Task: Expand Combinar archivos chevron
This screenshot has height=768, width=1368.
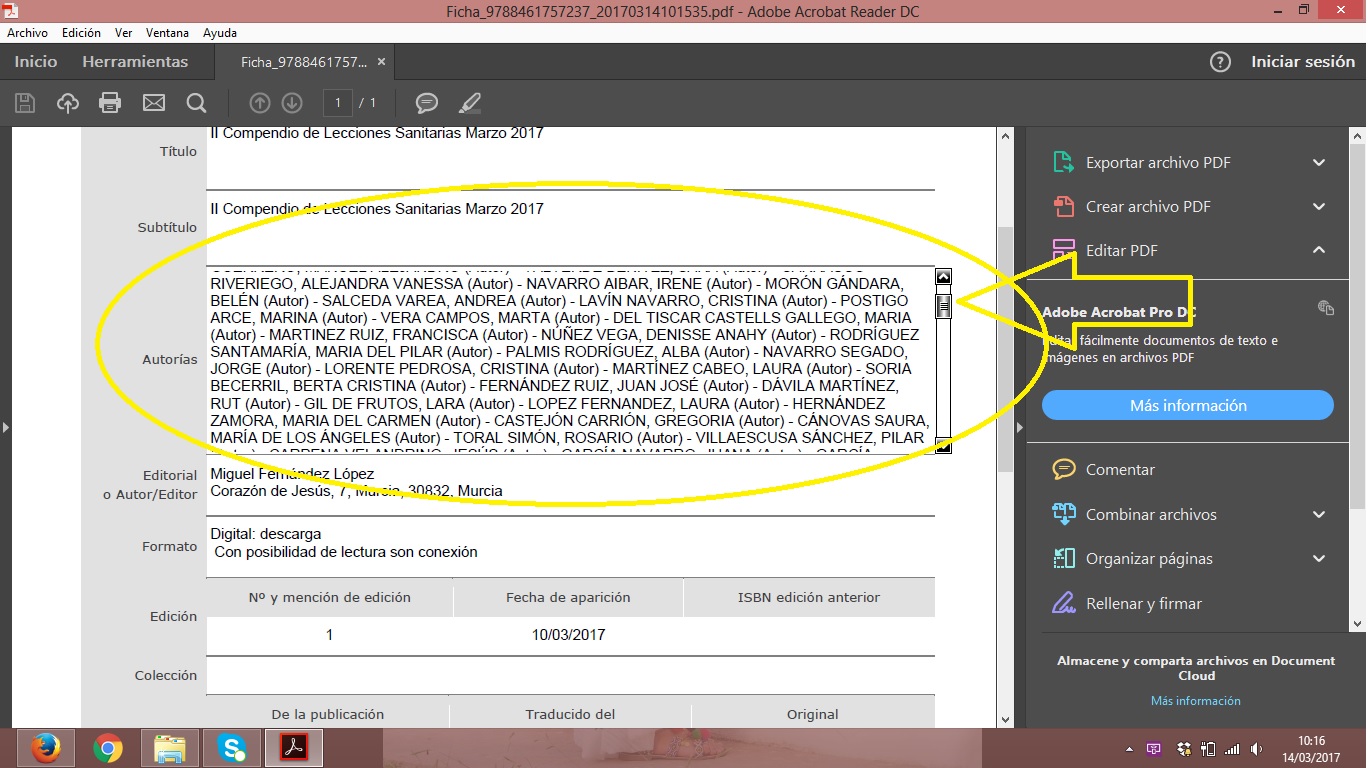Action: click(x=1319, y=514)
